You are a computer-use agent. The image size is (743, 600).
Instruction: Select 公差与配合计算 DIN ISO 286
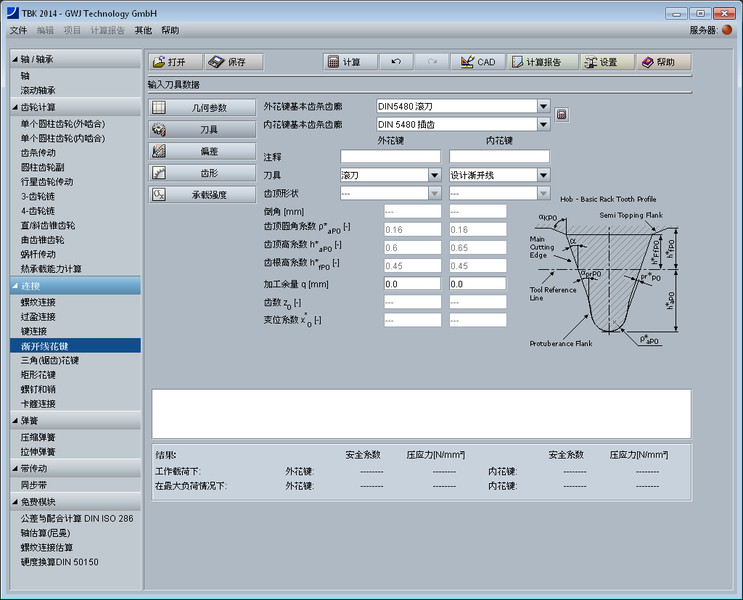click(76, 518)
